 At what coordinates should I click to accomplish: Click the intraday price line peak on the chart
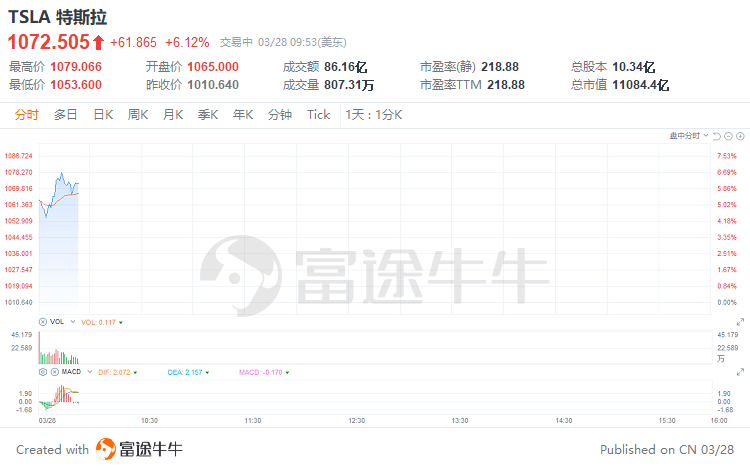coord(61,173)
